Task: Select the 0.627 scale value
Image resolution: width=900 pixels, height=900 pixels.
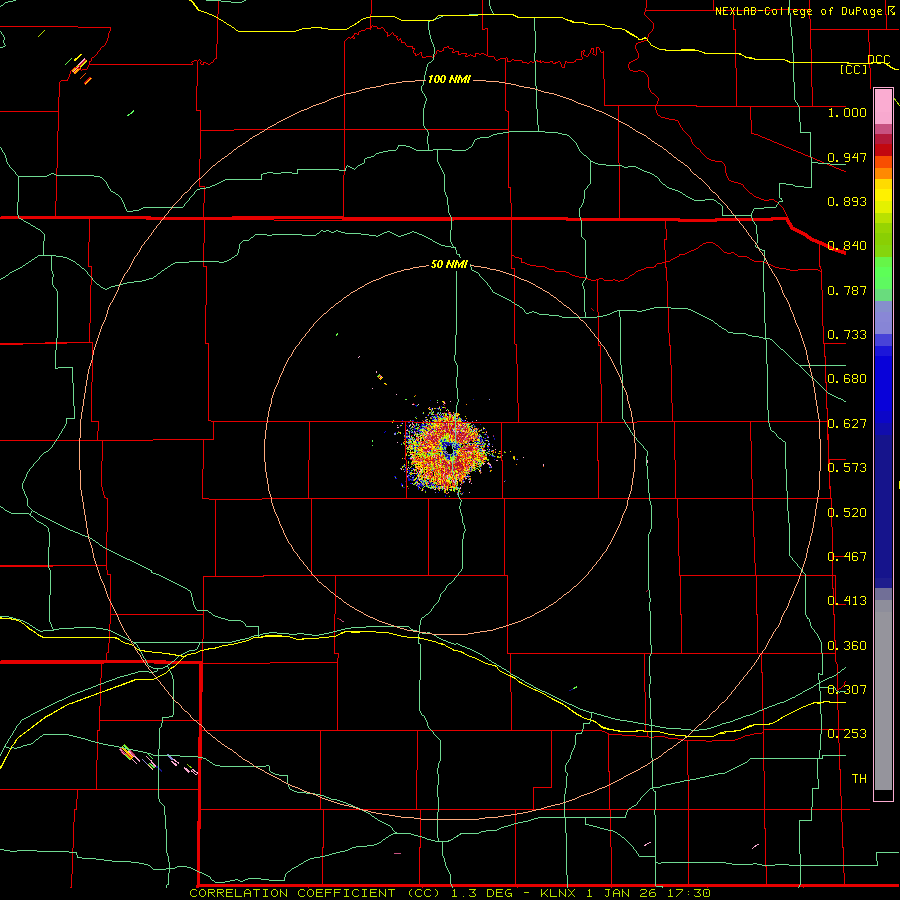Action: pyautogui.click(x=847, y=424)
